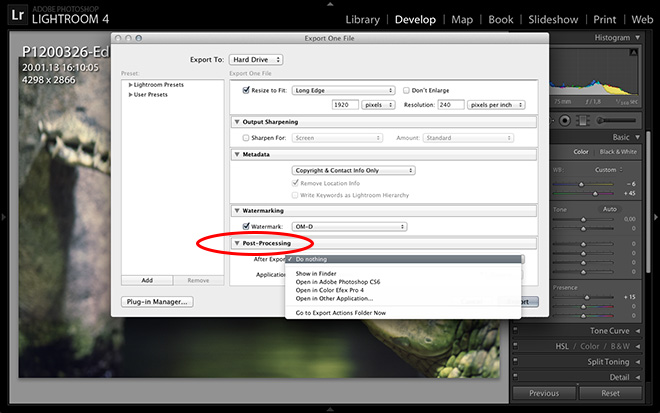Uncheck the Resize to Fit checkbox

(246, 90)
